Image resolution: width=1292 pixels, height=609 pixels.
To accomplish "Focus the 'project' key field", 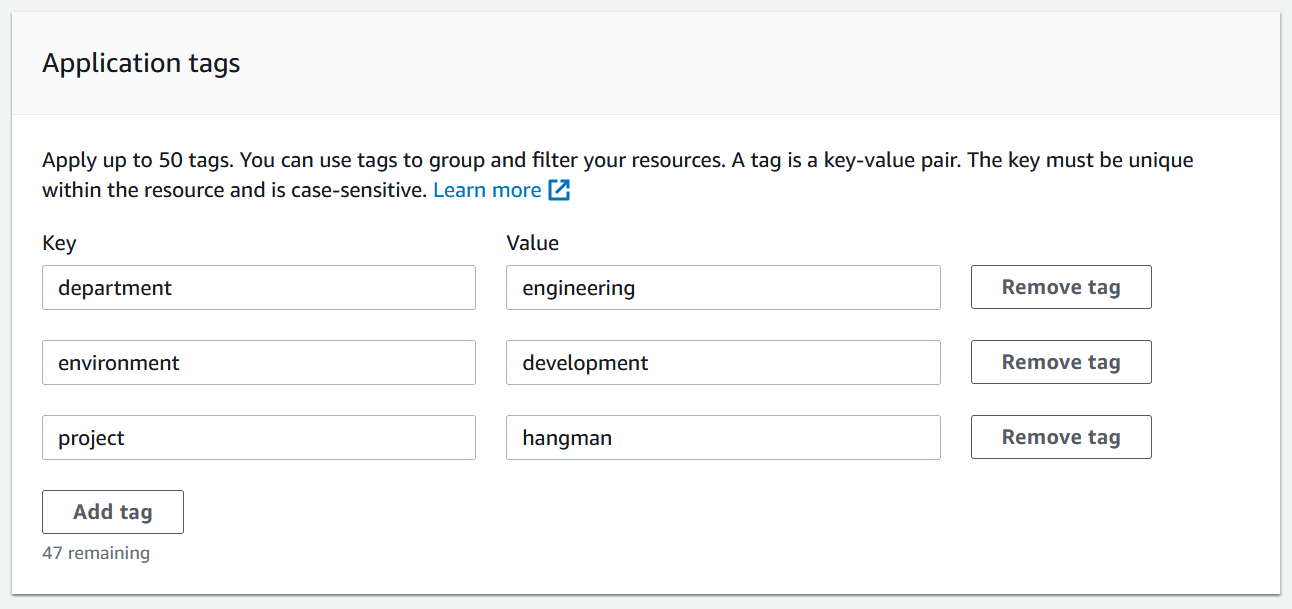I will coord(258,438).
